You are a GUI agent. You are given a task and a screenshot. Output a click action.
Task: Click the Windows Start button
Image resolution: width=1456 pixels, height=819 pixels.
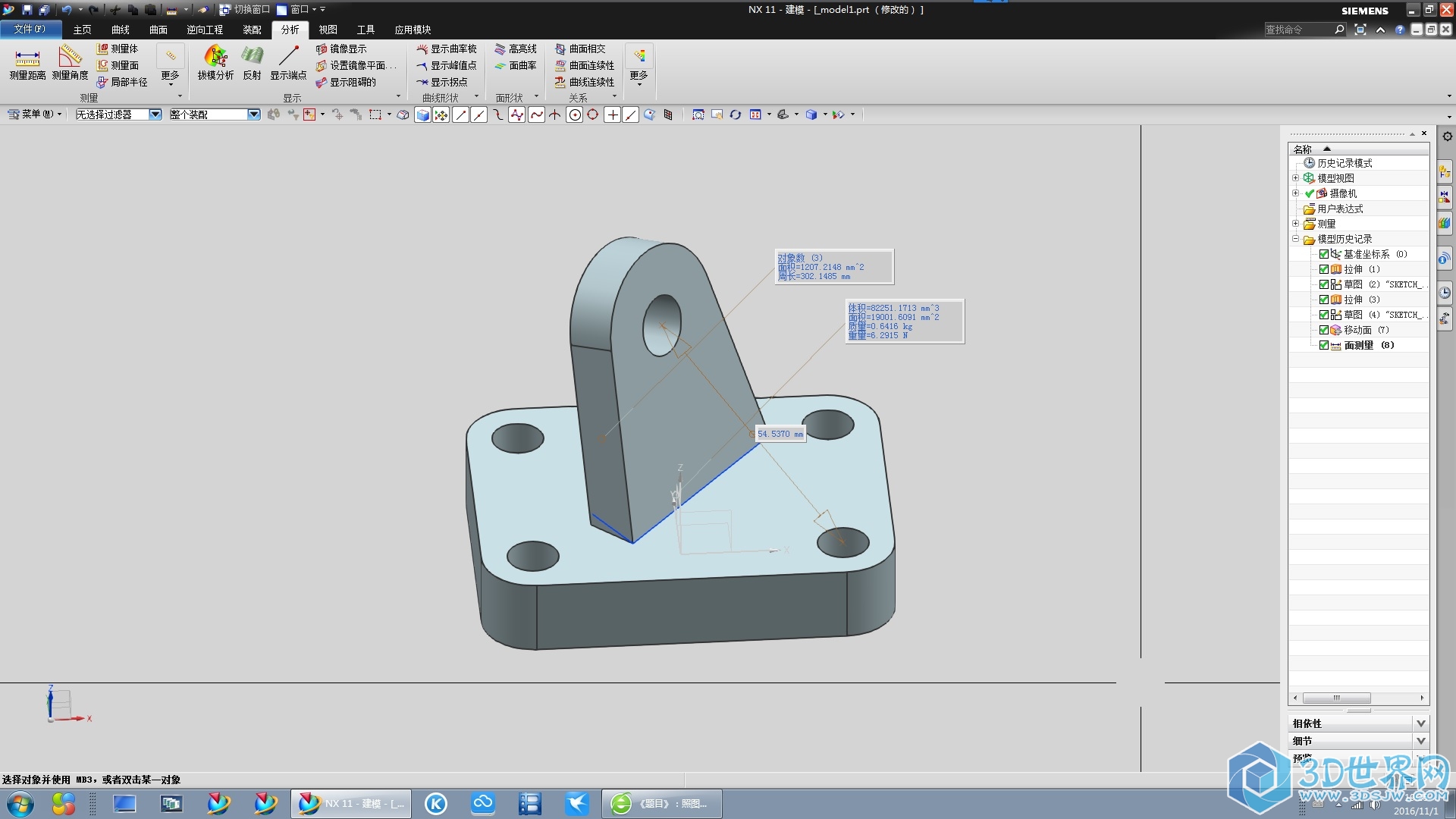[20, 804]
